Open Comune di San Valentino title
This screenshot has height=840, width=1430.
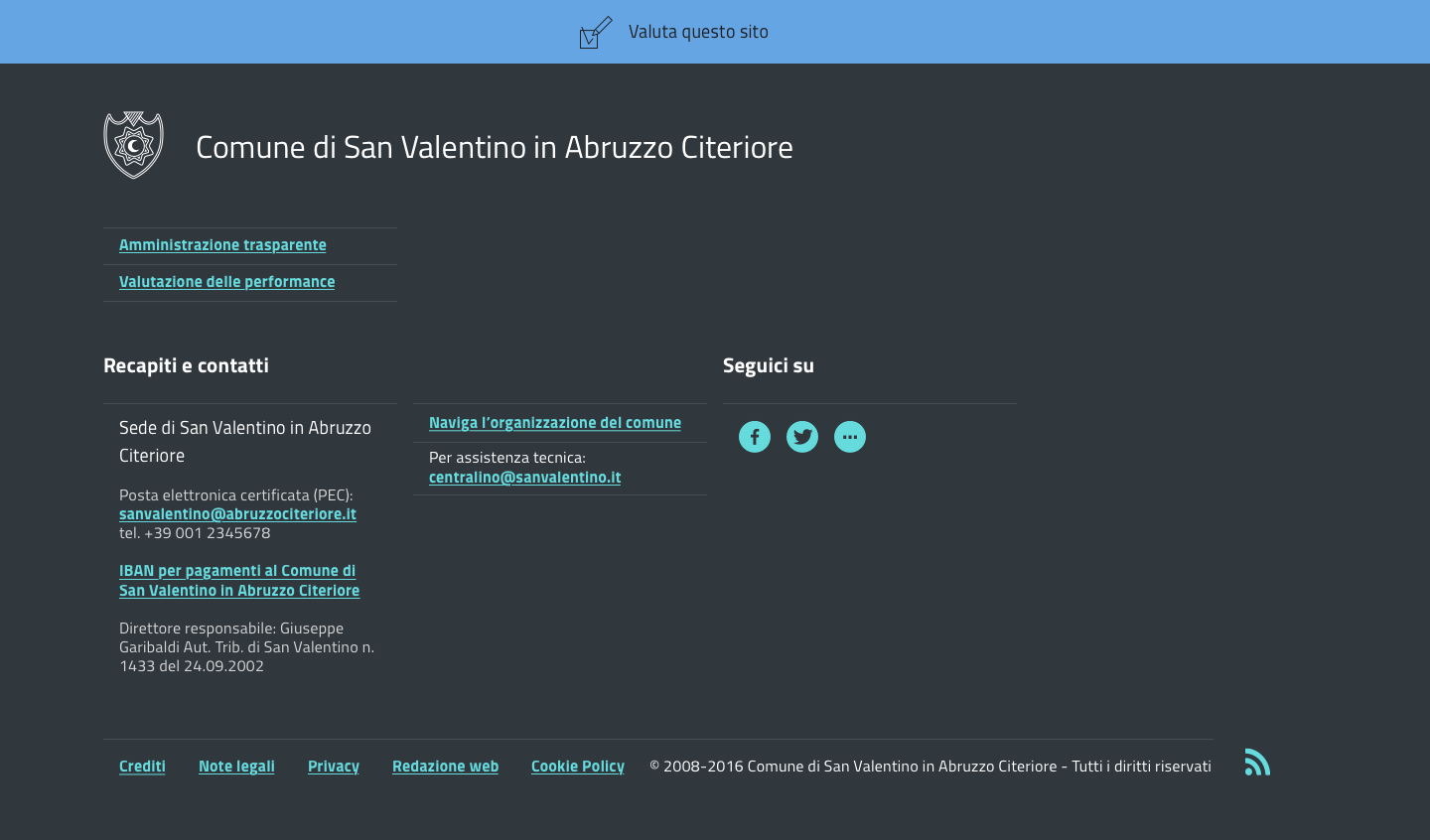click(x=495, y=147)
